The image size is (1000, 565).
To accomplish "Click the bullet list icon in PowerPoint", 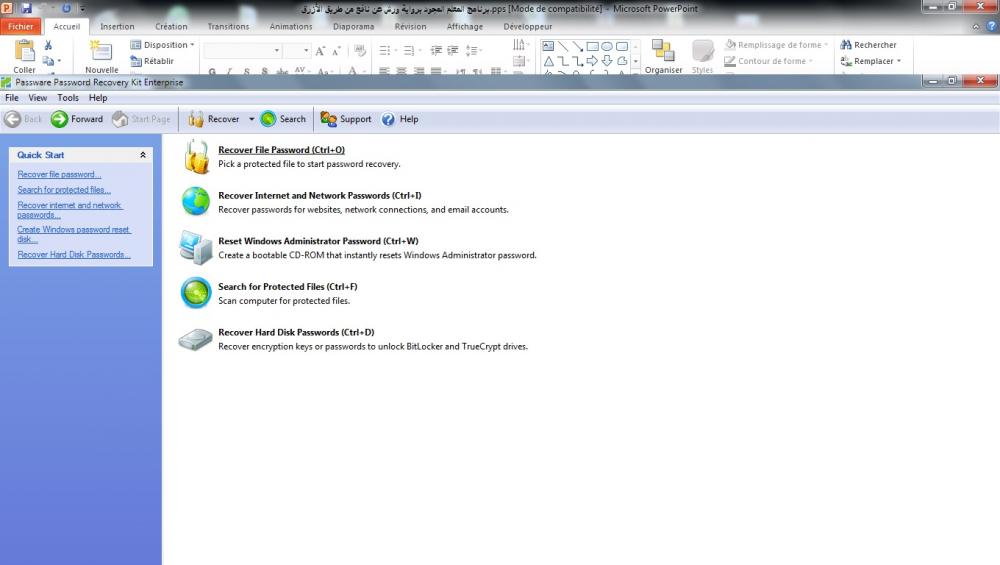I will coord(386,50).
